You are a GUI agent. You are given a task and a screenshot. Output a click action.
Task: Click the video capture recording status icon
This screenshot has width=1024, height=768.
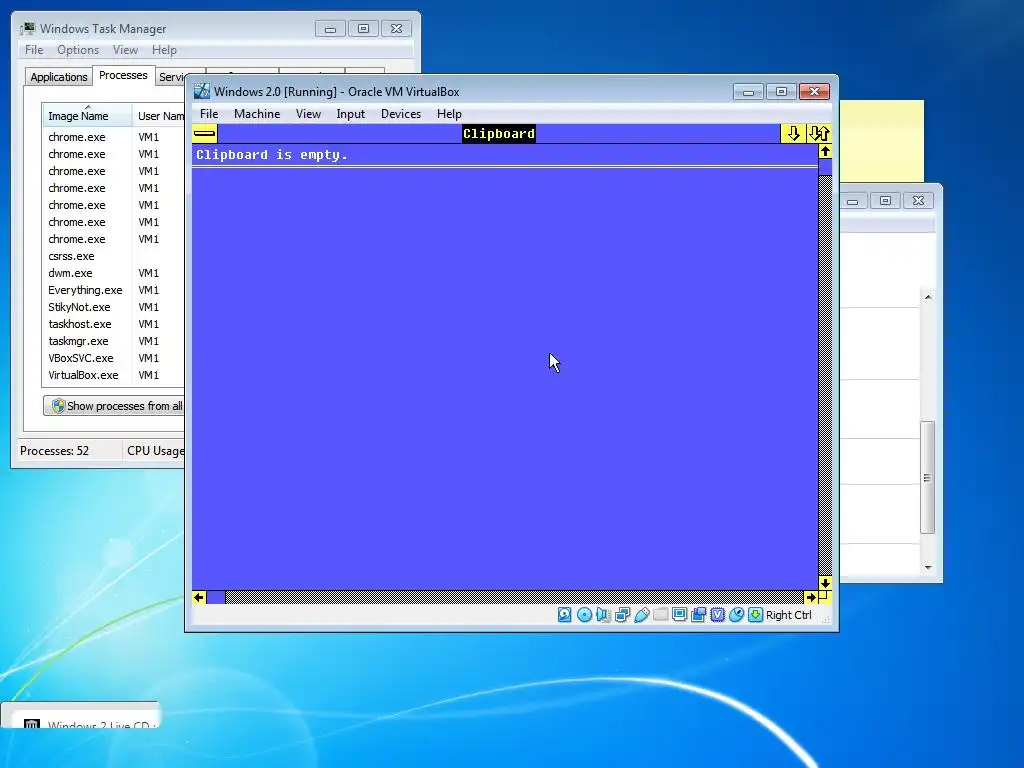point(699,615)
